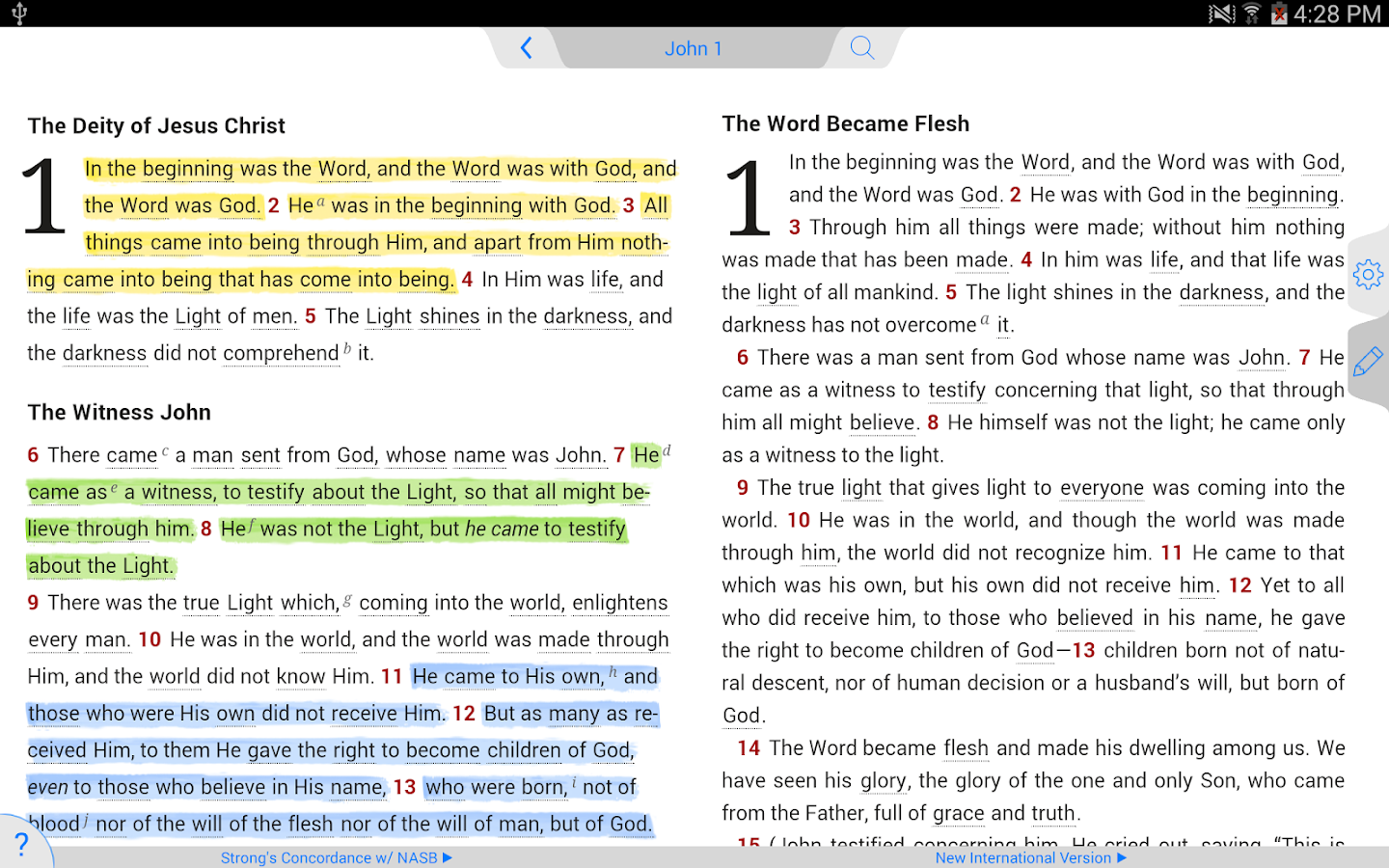Image resolution: width=1389 pixels, height=868 pixels.
Task: Expand New International Version picker
Action: pos(1030,857)
